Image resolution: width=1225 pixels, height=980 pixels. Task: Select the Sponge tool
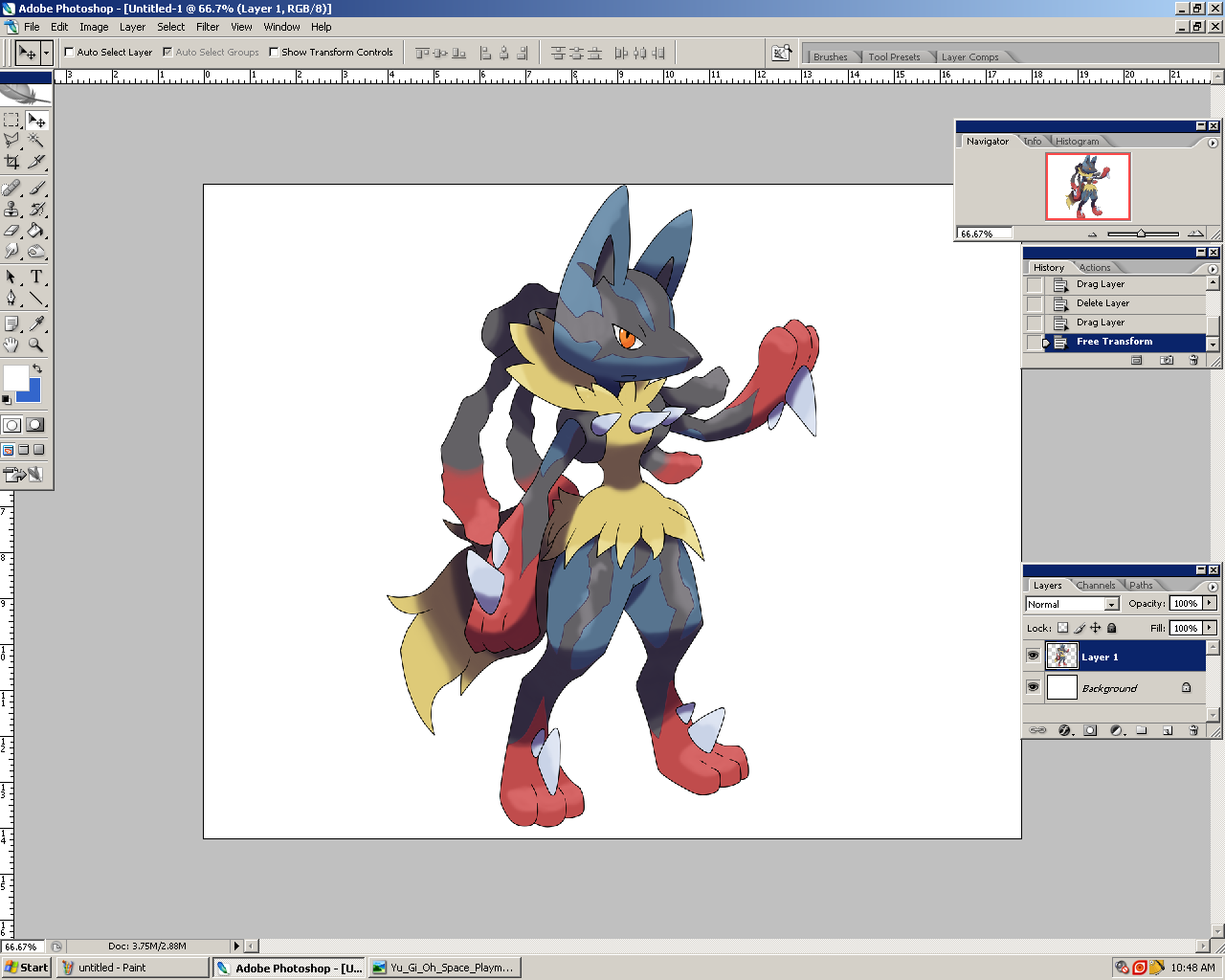(x=36, y=251)
